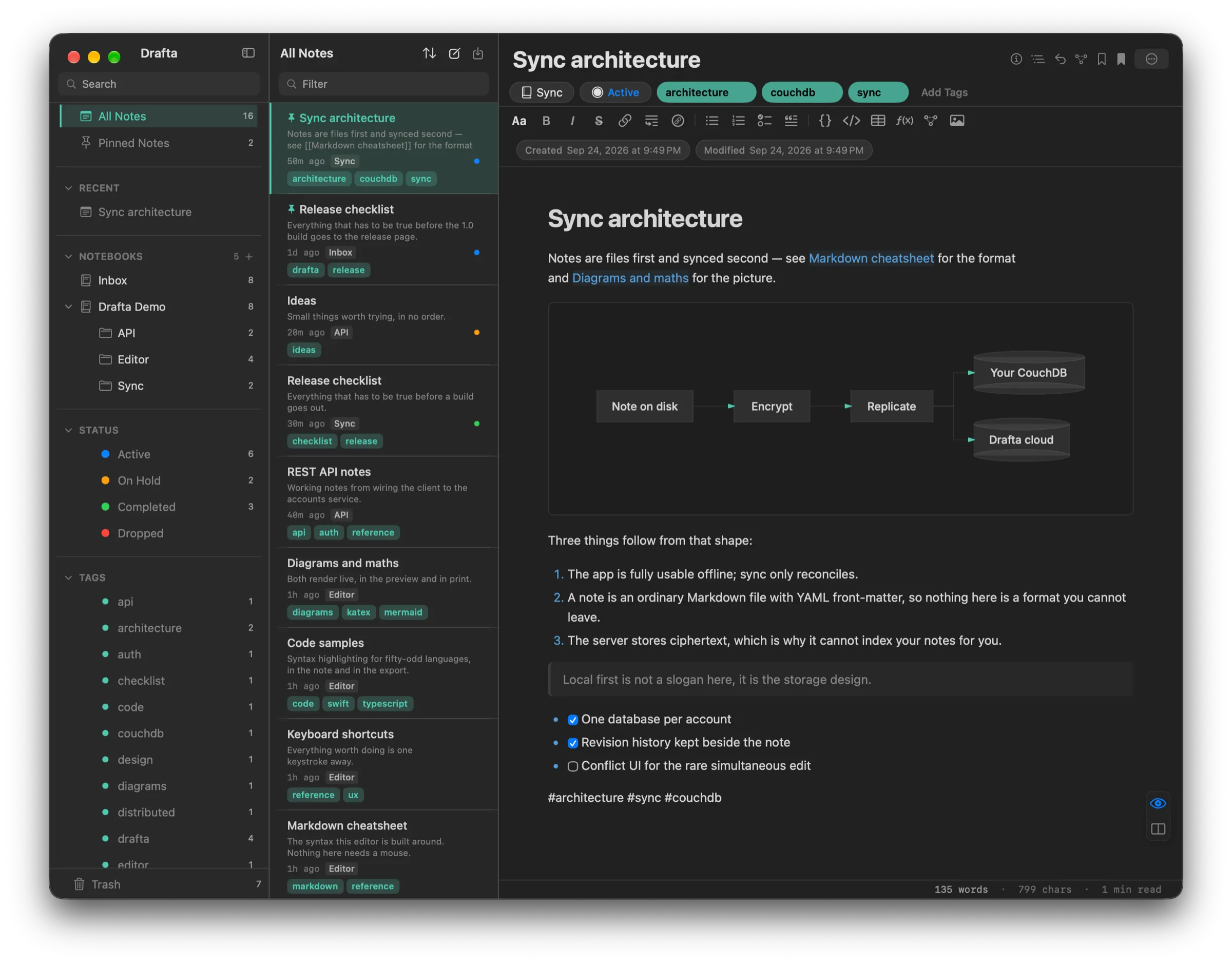Open the Ideas note in the list
The height and width of the screenshot is (964, 1232).
[x=384, y=325]
